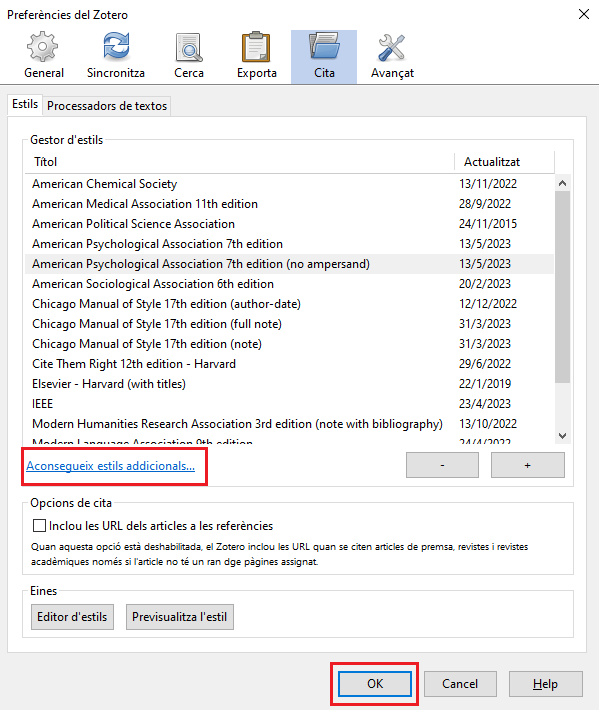Select Elsevier - Harvard (with titles)

(x=289, y=384)
